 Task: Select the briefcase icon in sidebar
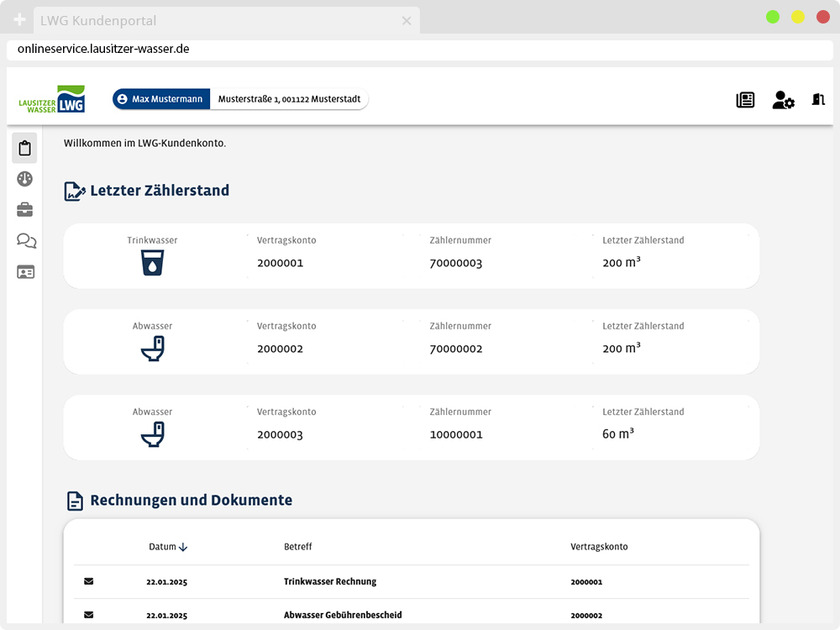[x=25, y=210]
